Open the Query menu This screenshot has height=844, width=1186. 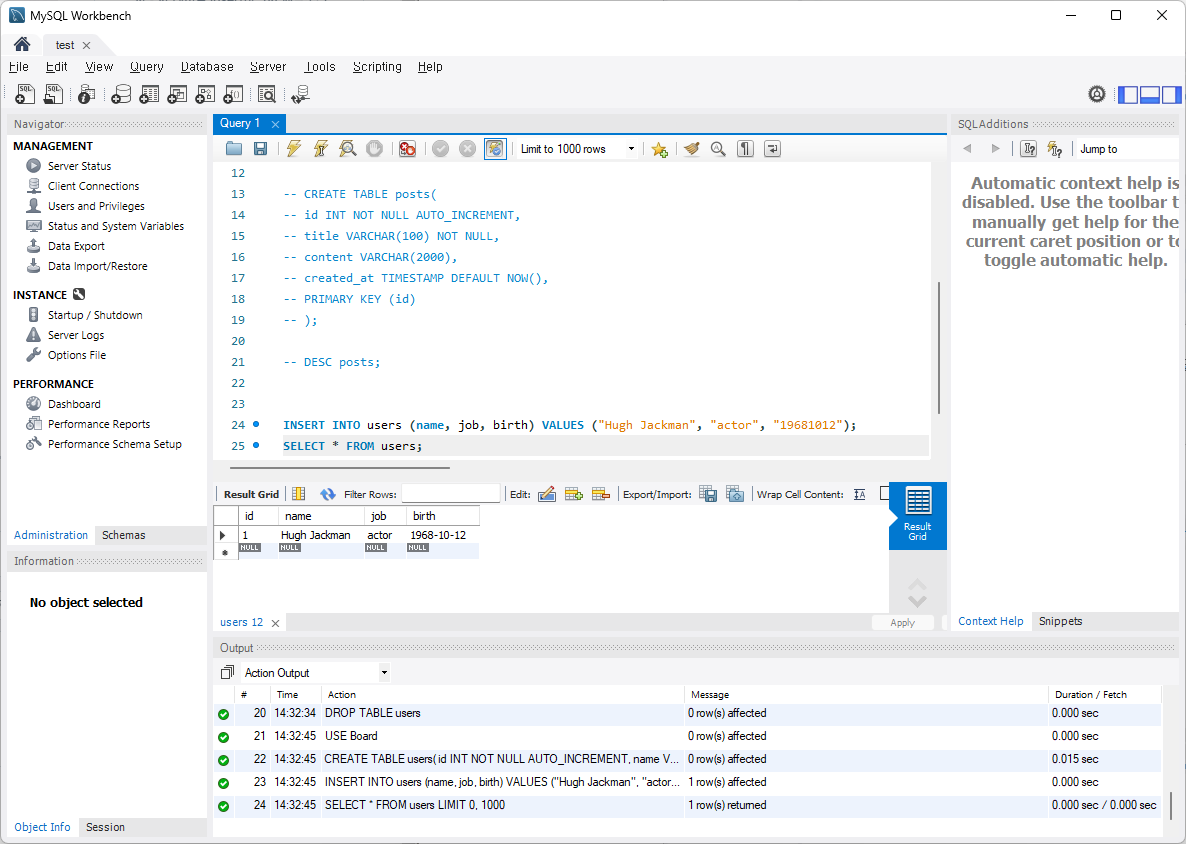point(147,67)
